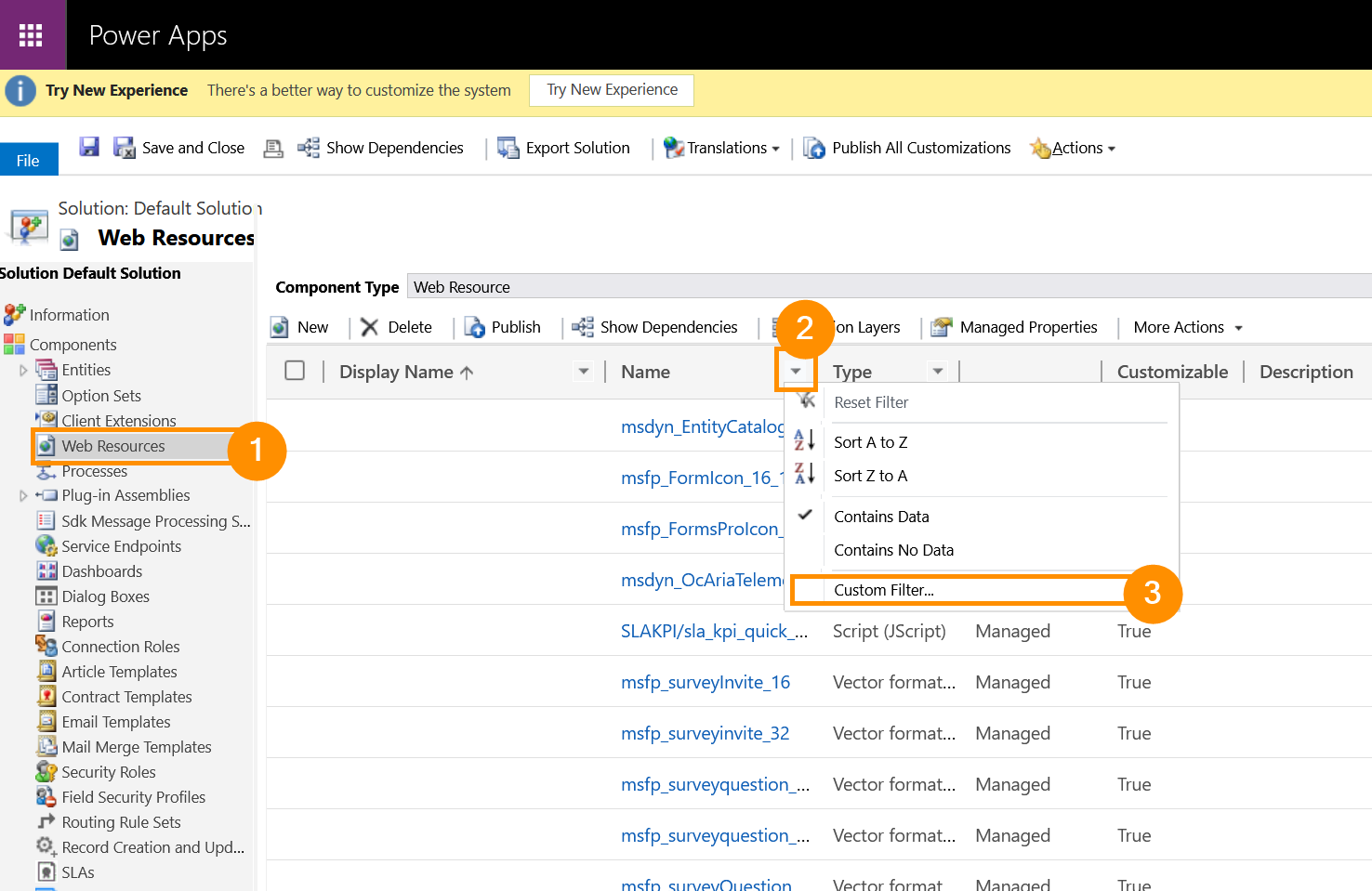
Task: Select Contract Templates tree item
Action: 126,697
